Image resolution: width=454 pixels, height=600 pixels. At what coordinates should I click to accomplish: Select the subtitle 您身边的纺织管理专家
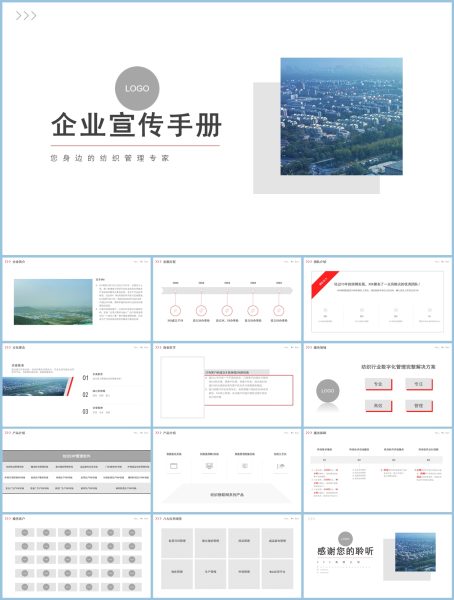(x=109, y=158)
